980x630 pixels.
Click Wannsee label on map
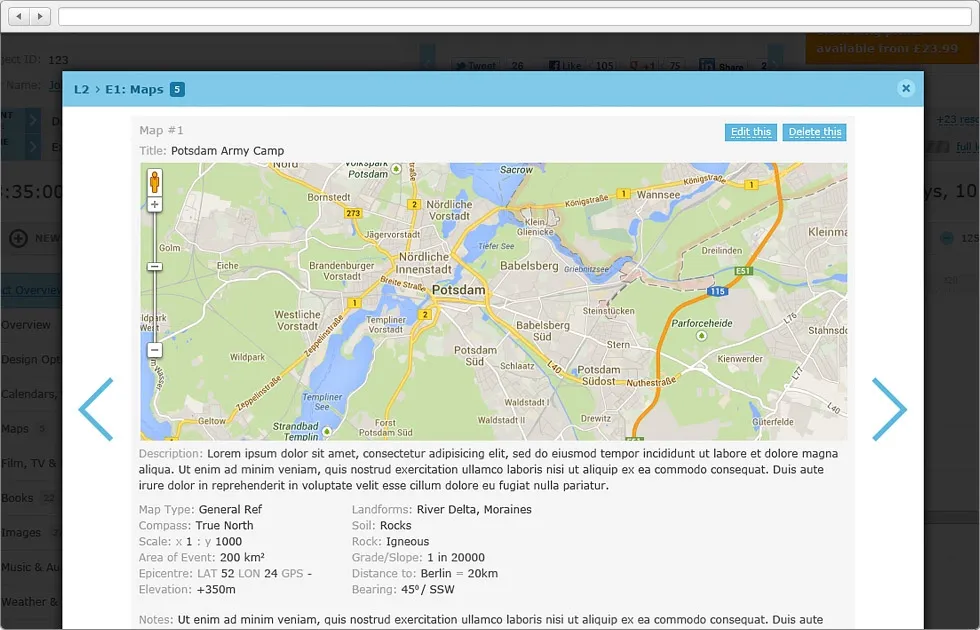pos(658,194)
